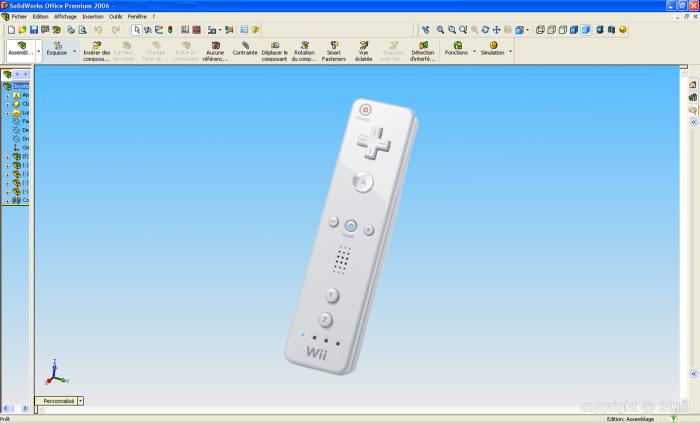Click the Aucune référence externe tool
The image size is (700, 423).
[x=215, y=52]
